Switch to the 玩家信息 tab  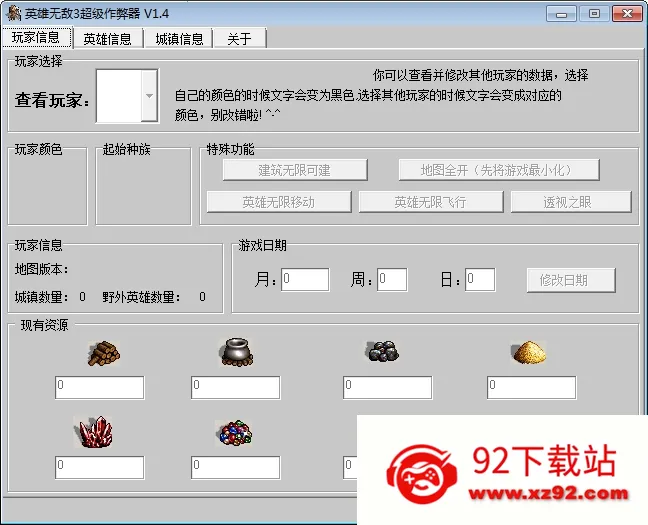[x=36, y=37]
